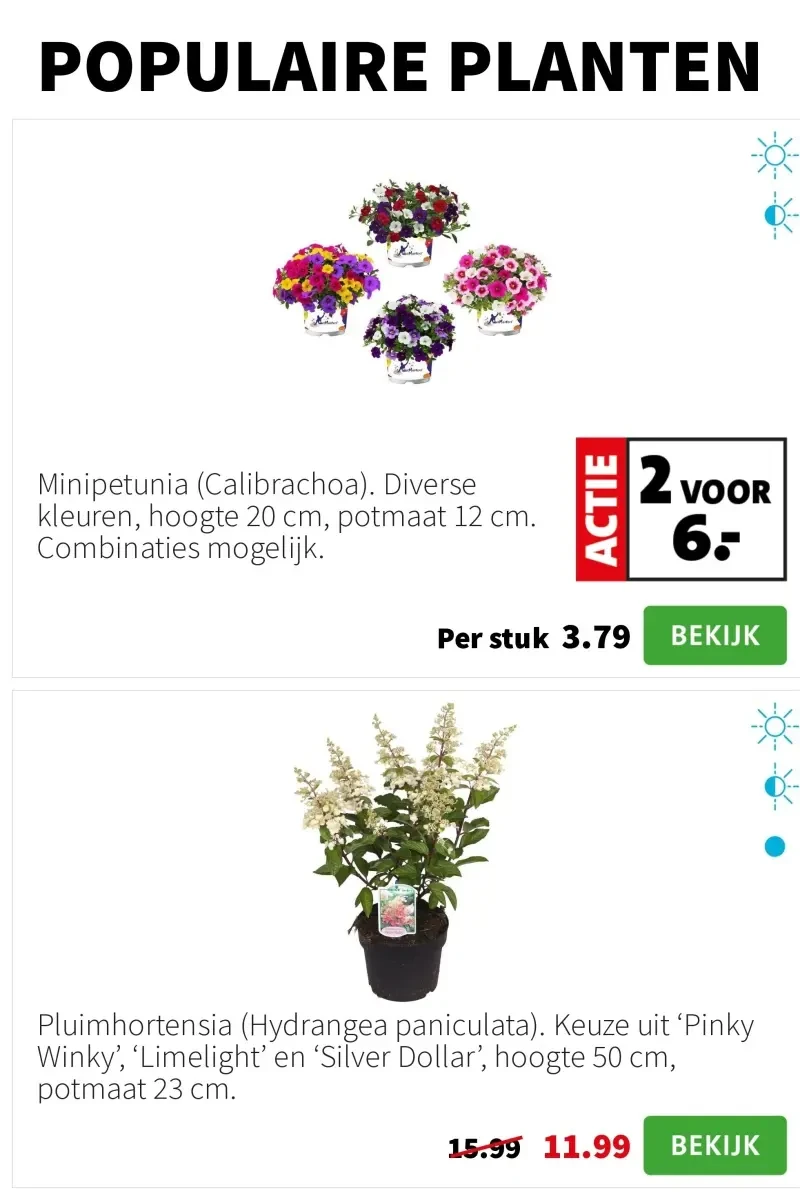Screen dimensions: 800x1200
Task: Open the Pluimhortensia plant photo
Action: pos(406,851)
